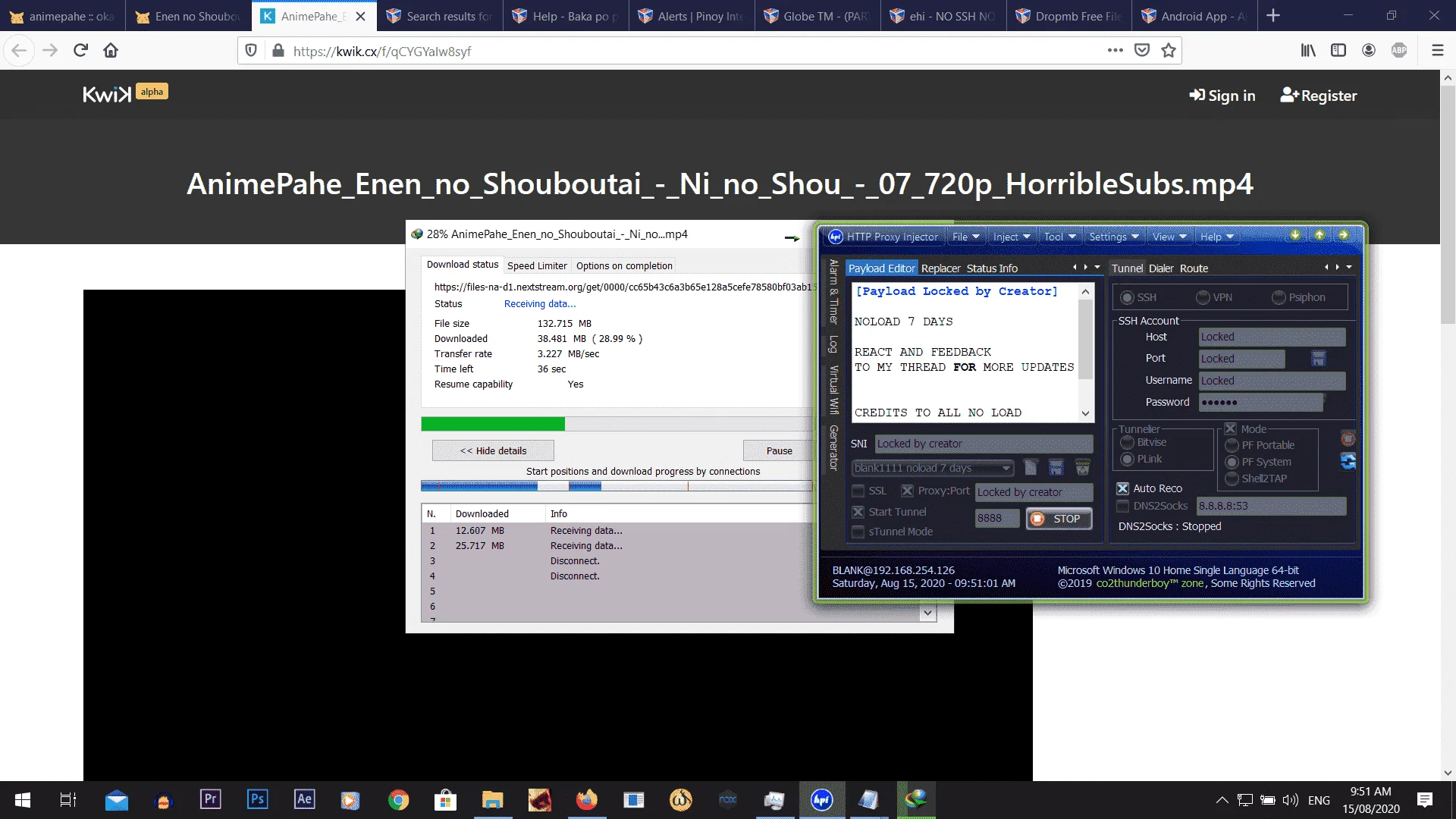Screen dimensions: 1456x819
Task: Click the green down-arrow icon in Injector title bar
Action: 1295,235
